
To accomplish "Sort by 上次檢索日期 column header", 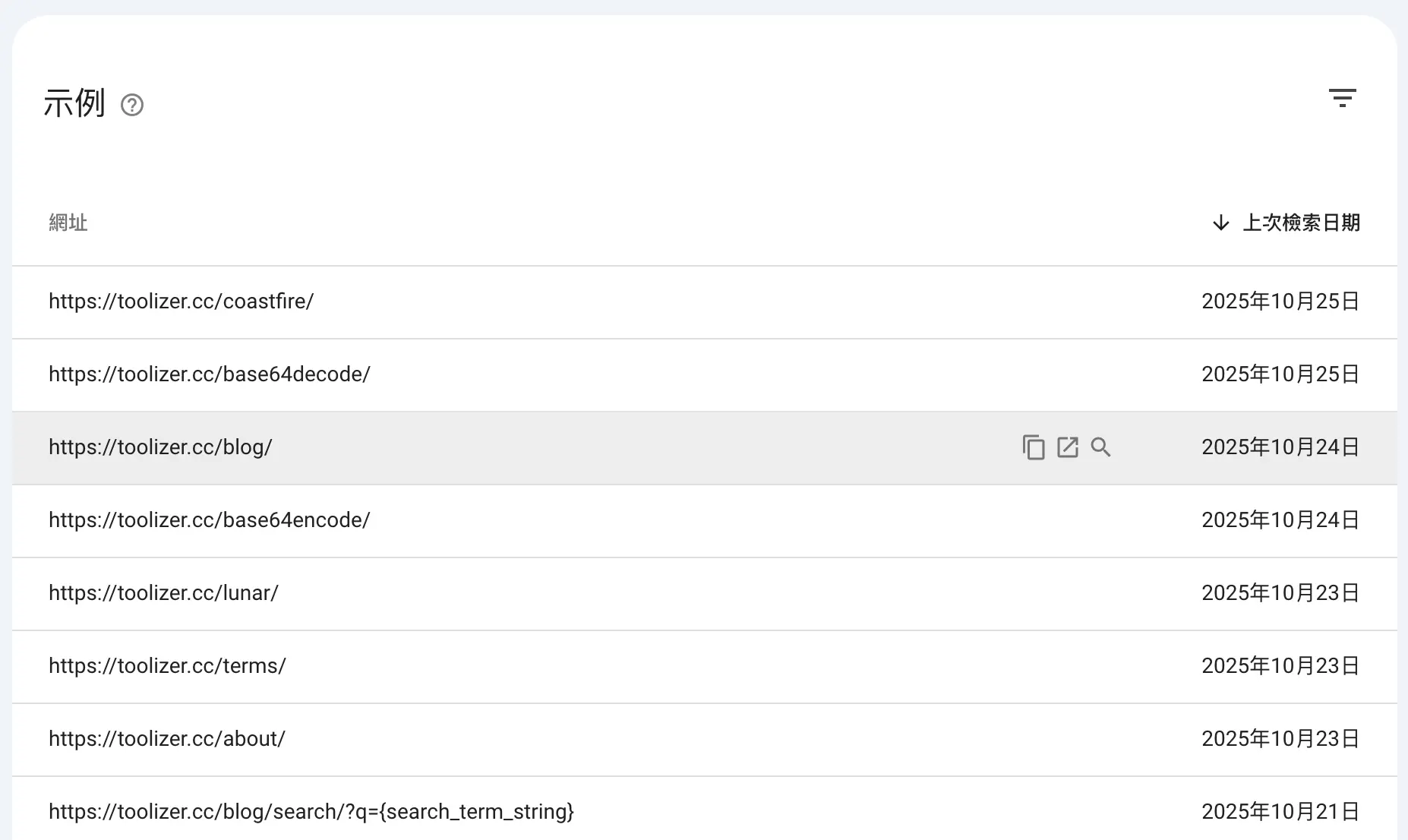I will click(x=1300, y=223).
